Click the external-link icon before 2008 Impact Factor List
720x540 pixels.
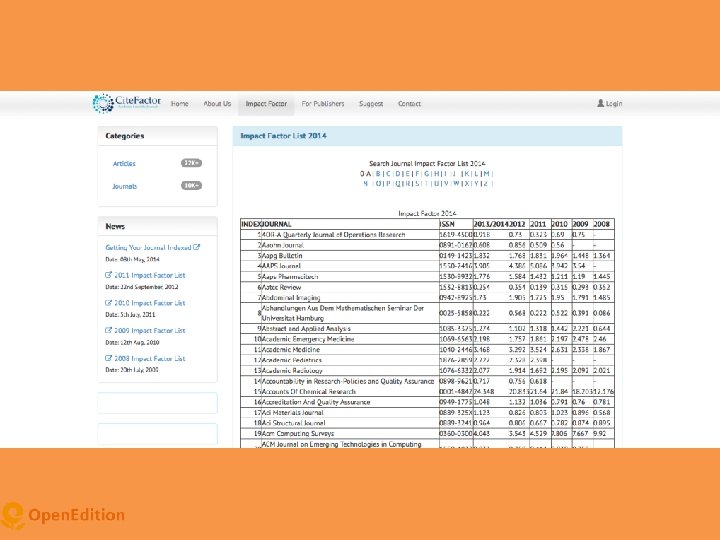(108, 358)
